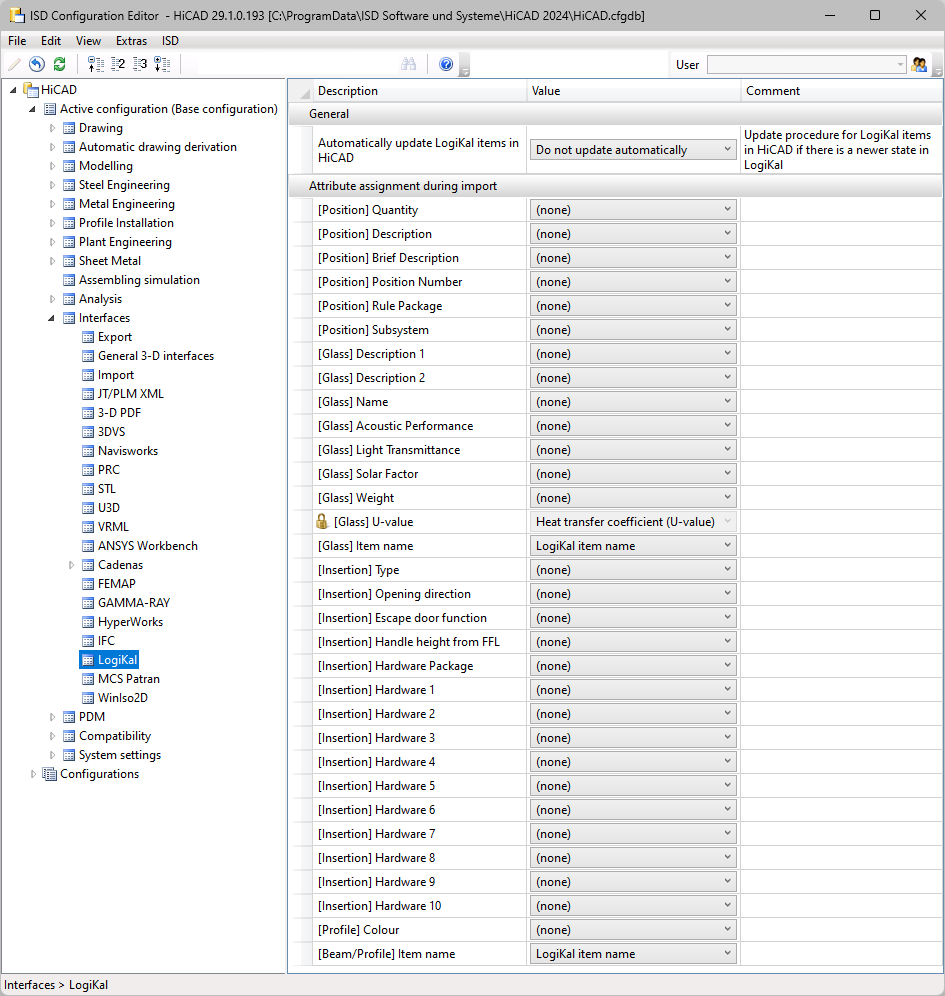Open the [Insertion] Hardware 10 dropdown
The width and height of the screenshot is (945, 996).
tap(633, 906)
